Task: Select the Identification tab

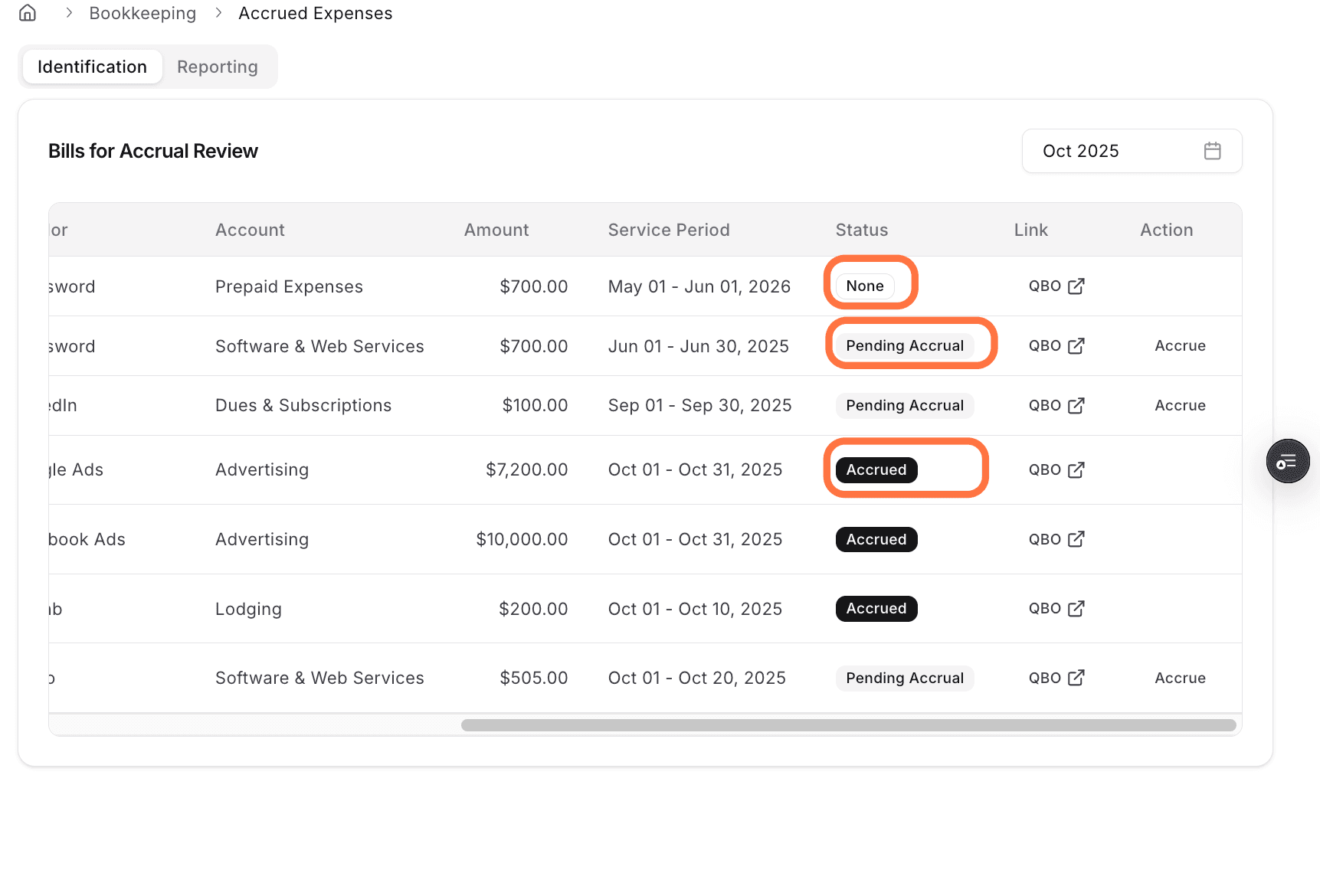Action: pos(92,67)
